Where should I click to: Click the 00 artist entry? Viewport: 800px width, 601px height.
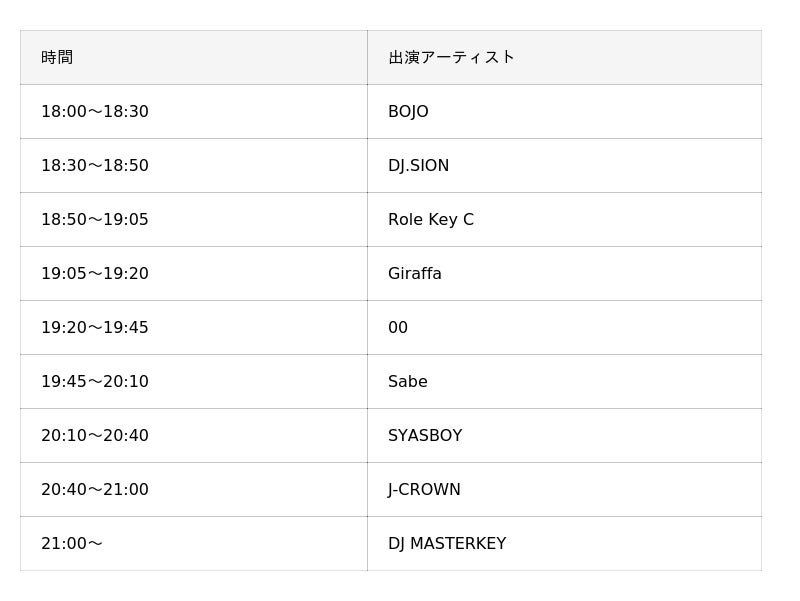click(x=398, y=328)
